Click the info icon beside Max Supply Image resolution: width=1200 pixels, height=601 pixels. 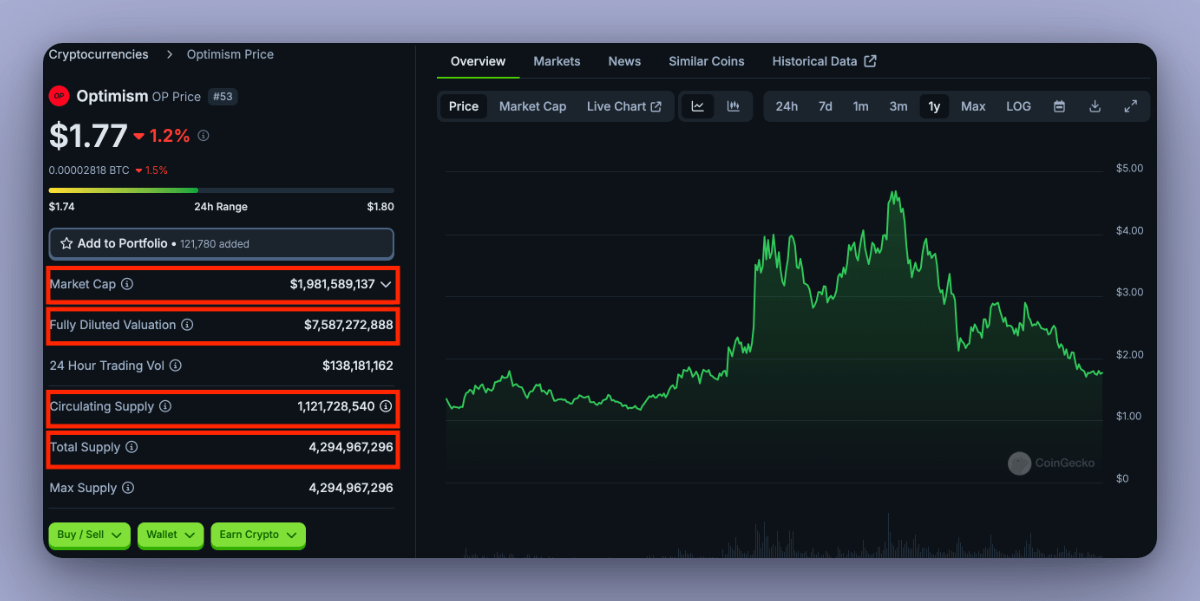click(128, 488)
